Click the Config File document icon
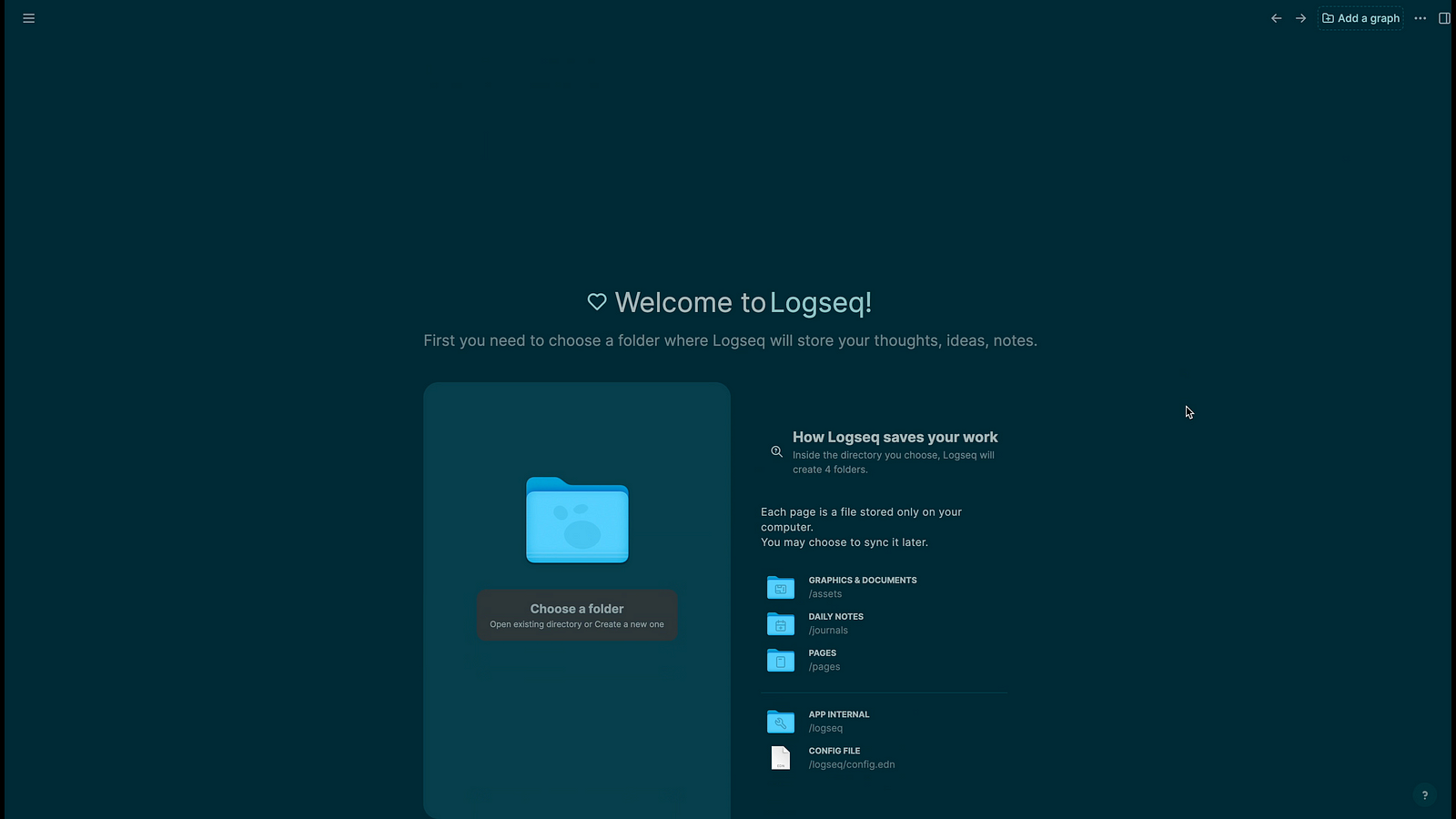 781,758
